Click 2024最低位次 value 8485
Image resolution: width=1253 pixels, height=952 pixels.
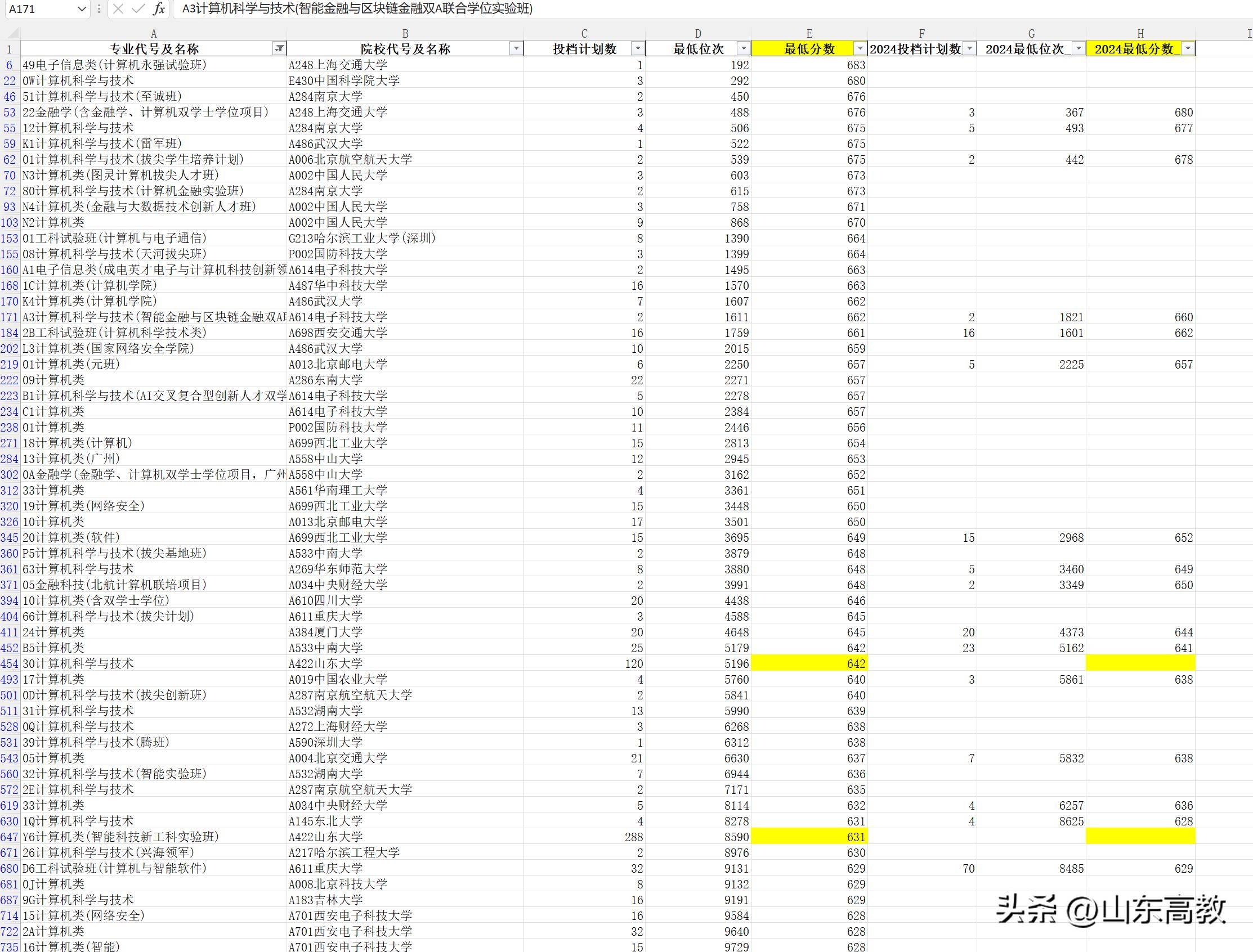pyautogui.click(x=1031, y=869)
